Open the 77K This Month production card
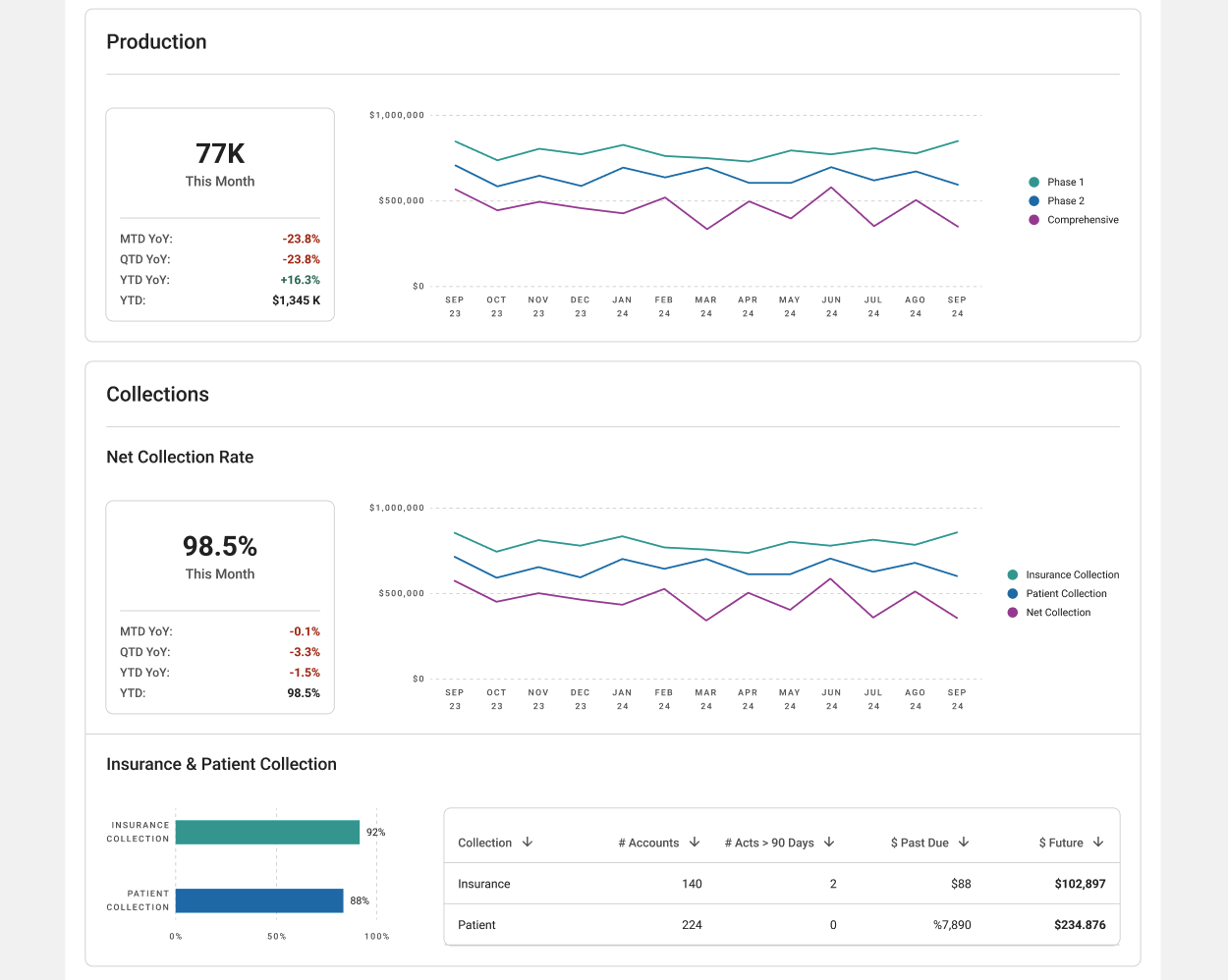The height and width of the screenshot is (980, 1228). [220, 214]
